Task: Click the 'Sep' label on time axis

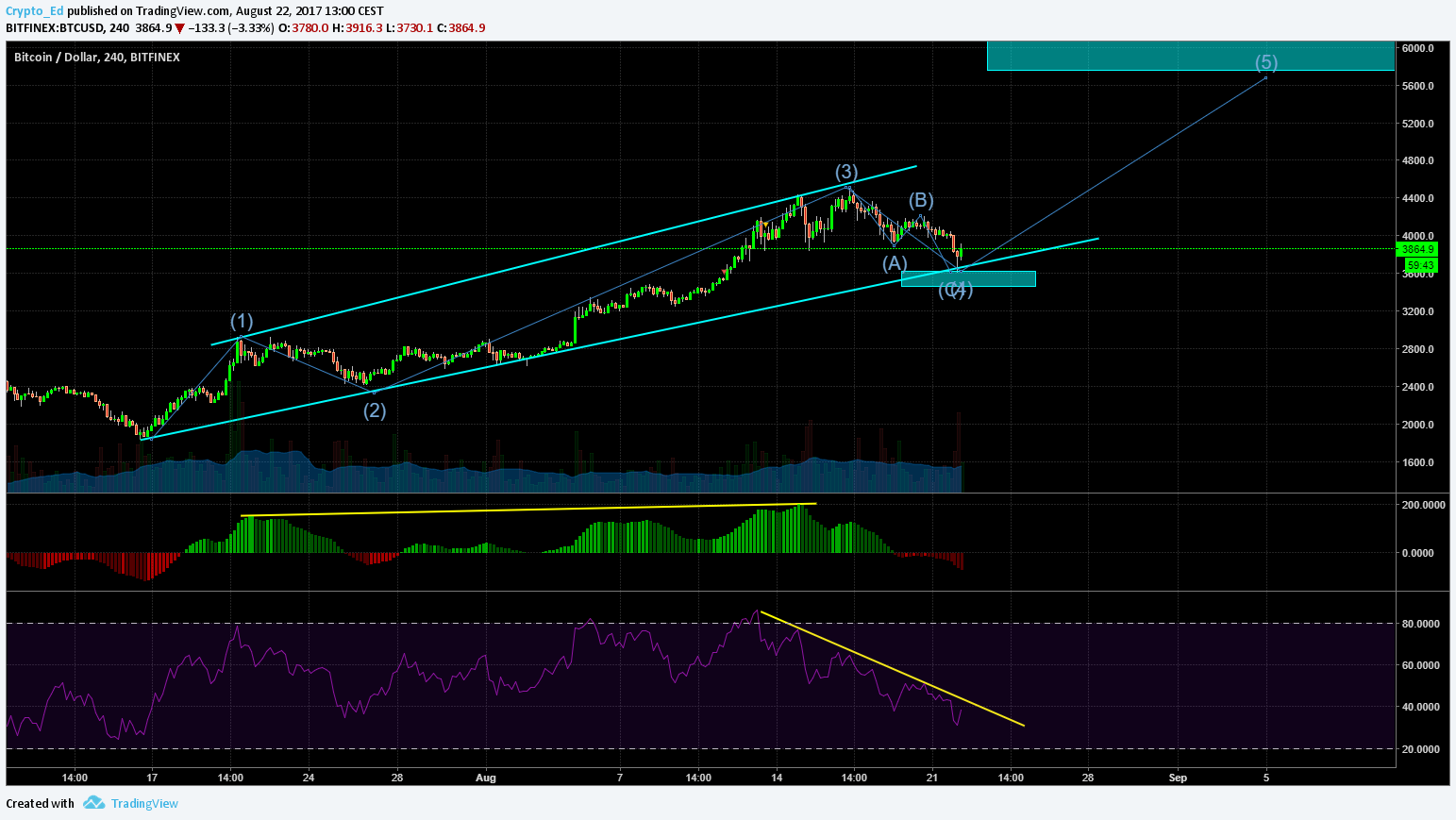Action: [x=1178, y=778]
